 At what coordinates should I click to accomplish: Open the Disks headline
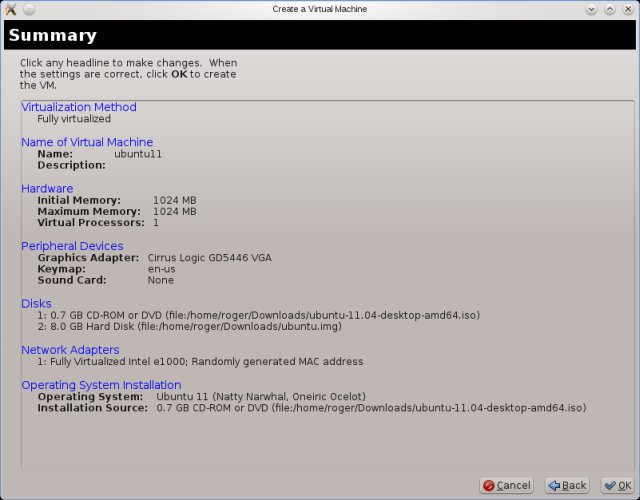pyautogui.click(x=36, y=304)
